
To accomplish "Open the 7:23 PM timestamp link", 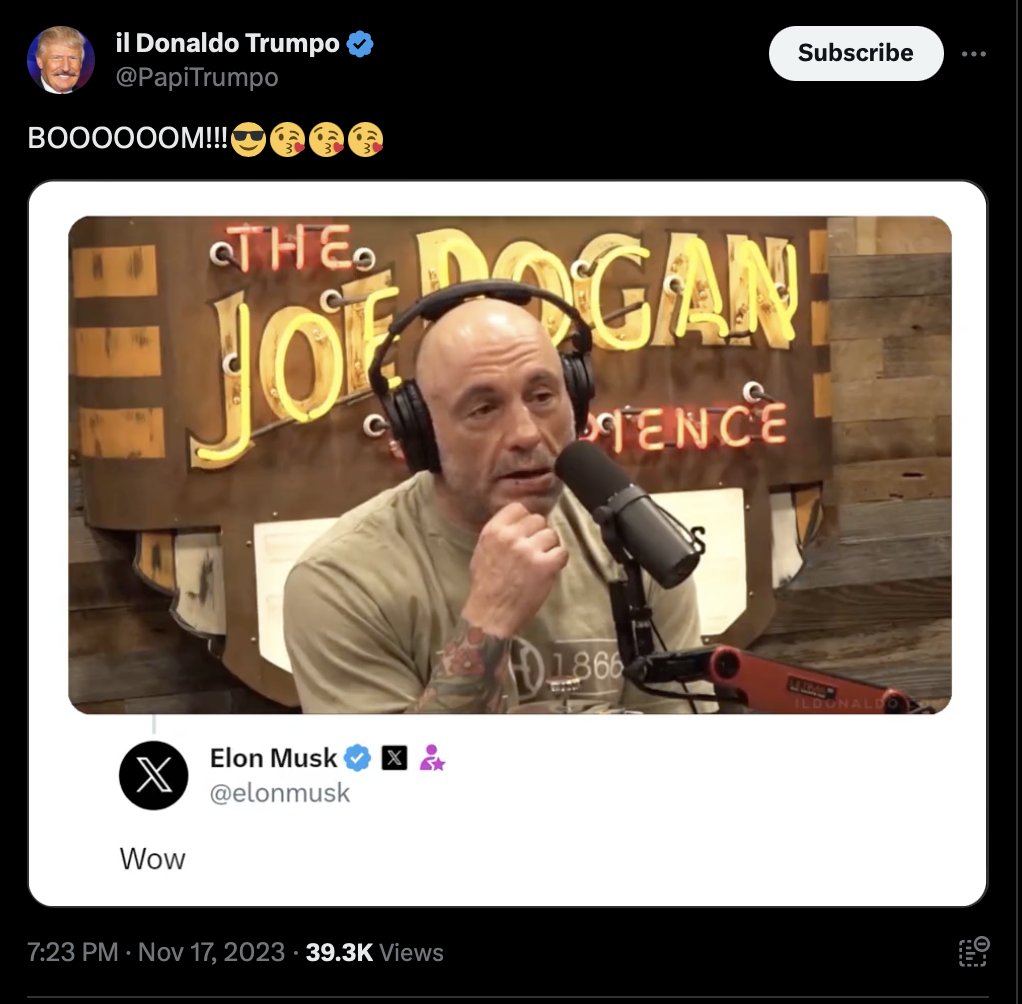I will click(72, 952).
